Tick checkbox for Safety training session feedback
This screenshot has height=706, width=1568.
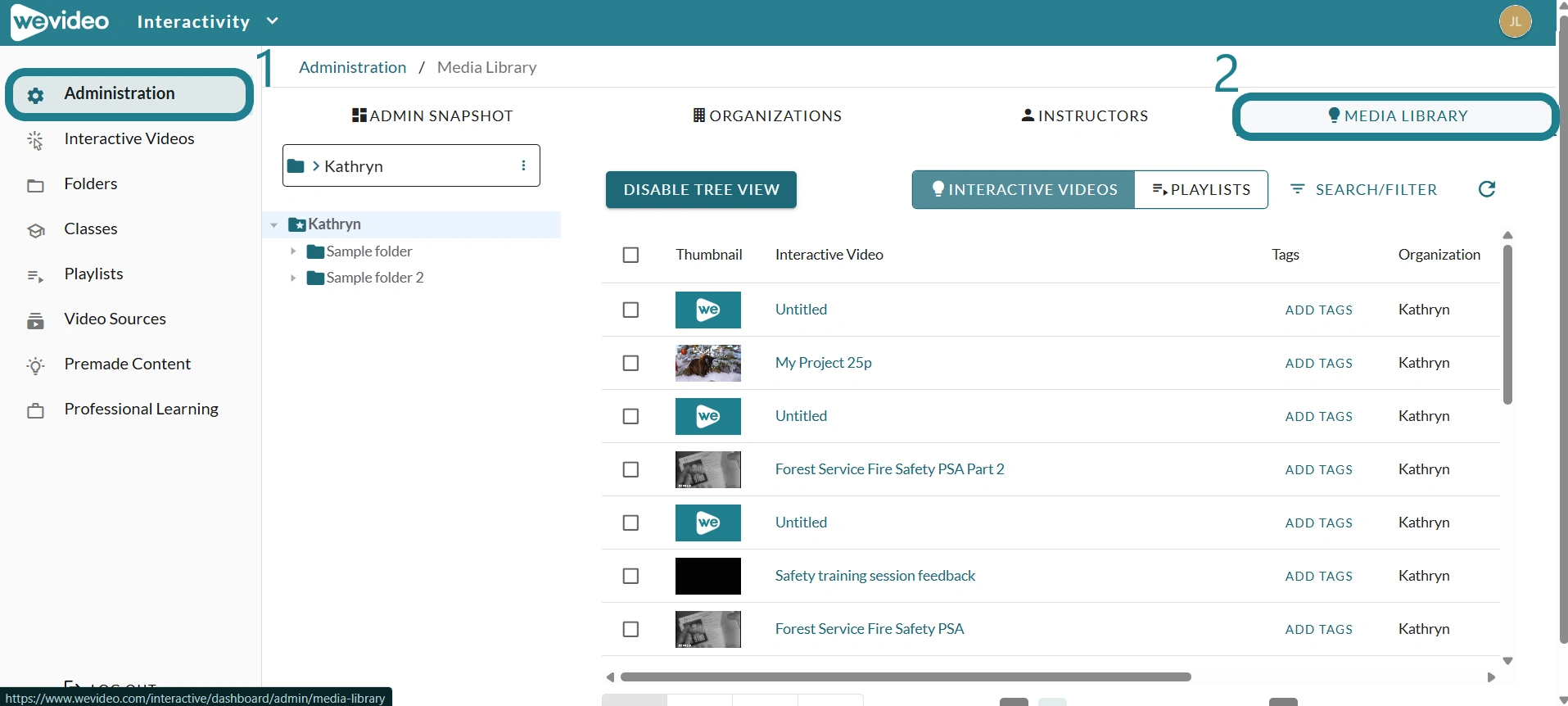pyautogui.click(x=630, y=576)
